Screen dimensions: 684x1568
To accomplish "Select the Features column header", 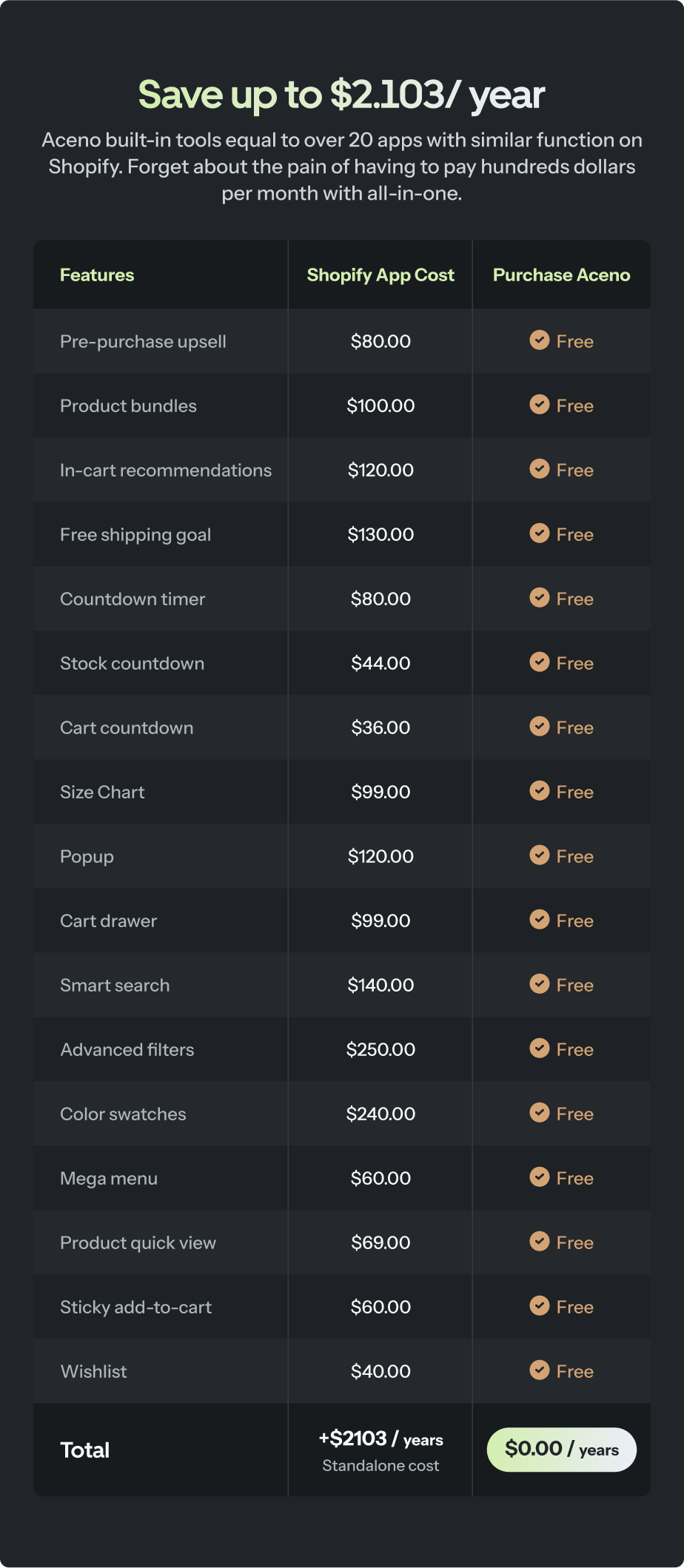I will 97,275.
